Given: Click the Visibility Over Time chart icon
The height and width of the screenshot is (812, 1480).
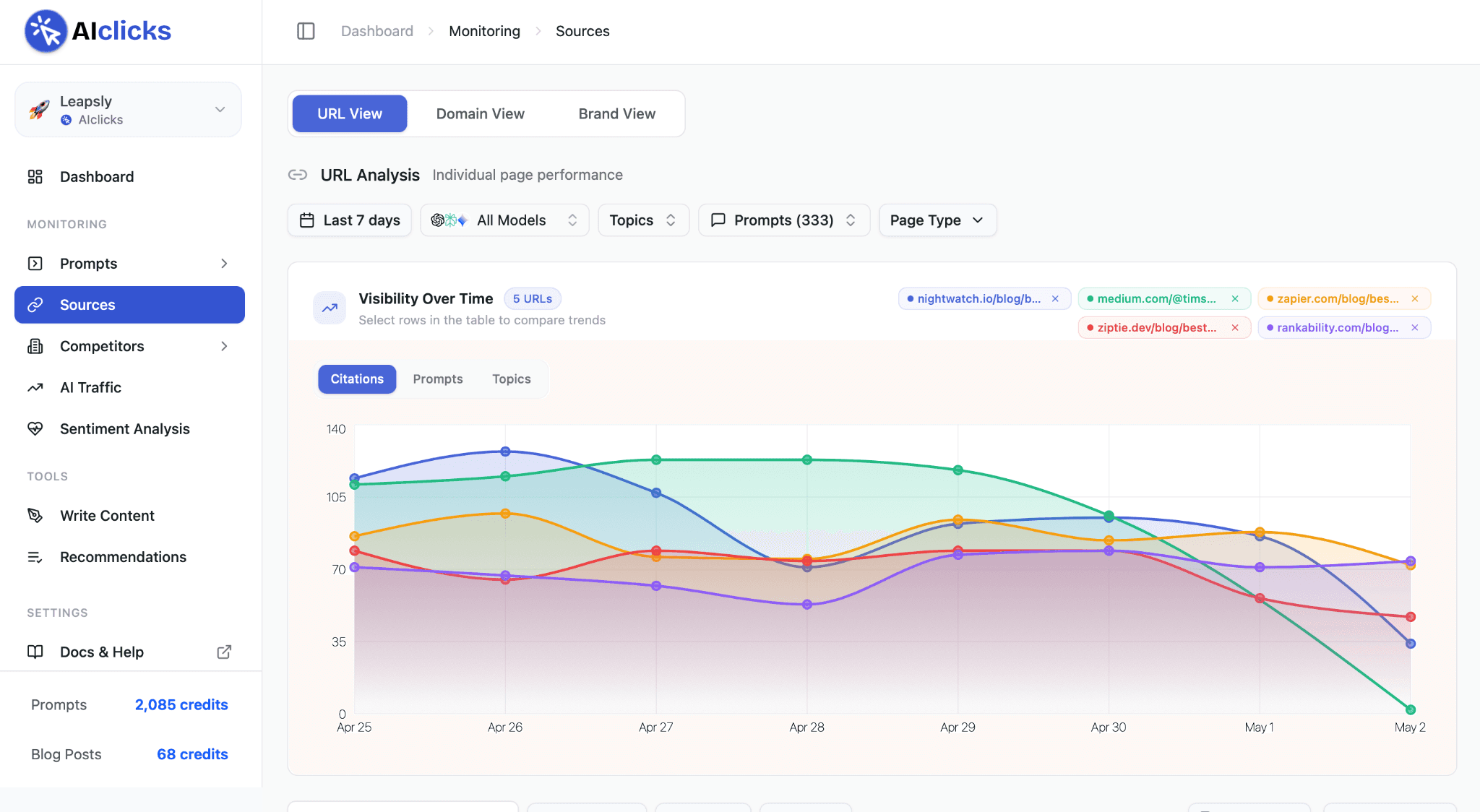Looking at the screenshot, I should (330, 308).
